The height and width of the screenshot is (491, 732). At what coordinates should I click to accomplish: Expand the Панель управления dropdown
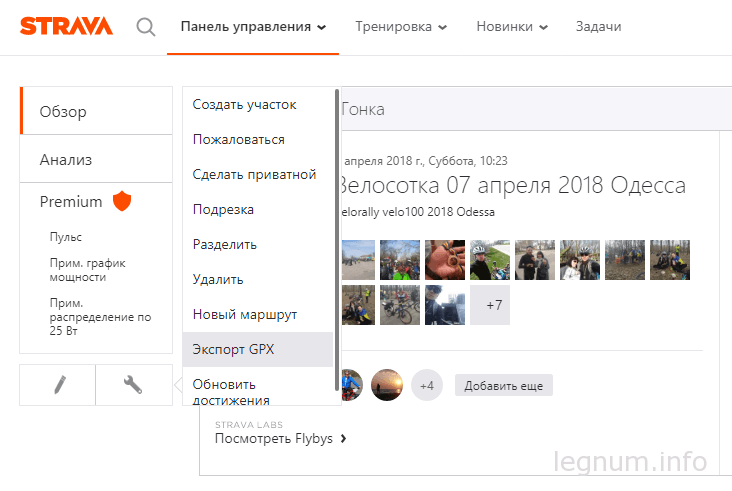253,27
